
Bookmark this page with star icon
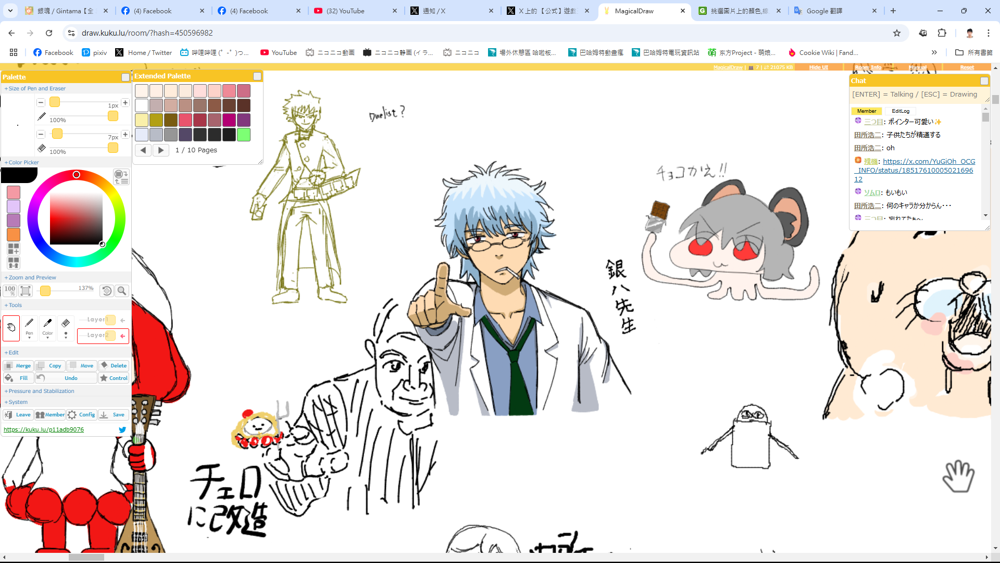tap(897, 33)
